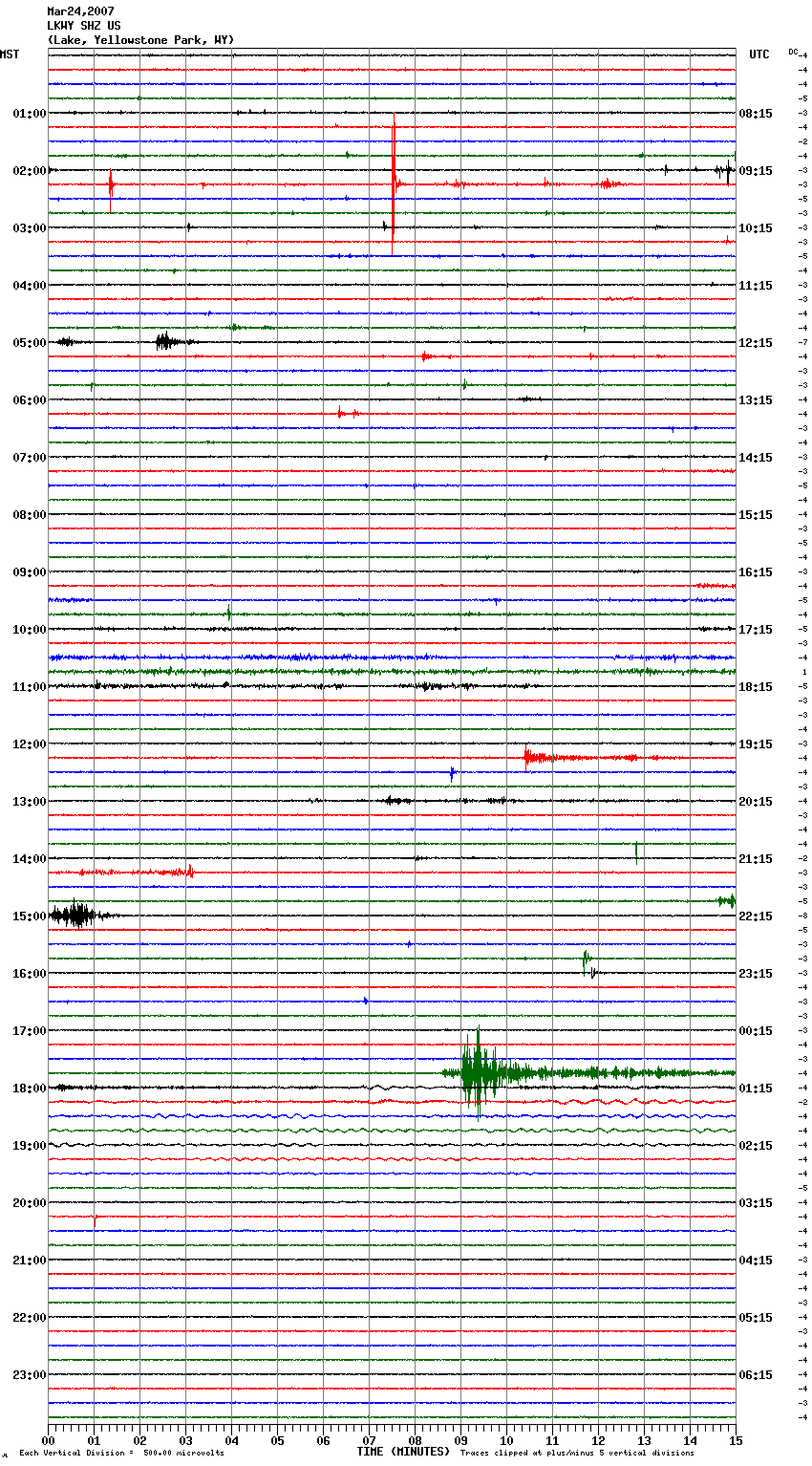
Task: Select the 15 tick on the minutes axis
Action: pyautogui.click(x=736, y=1440)
